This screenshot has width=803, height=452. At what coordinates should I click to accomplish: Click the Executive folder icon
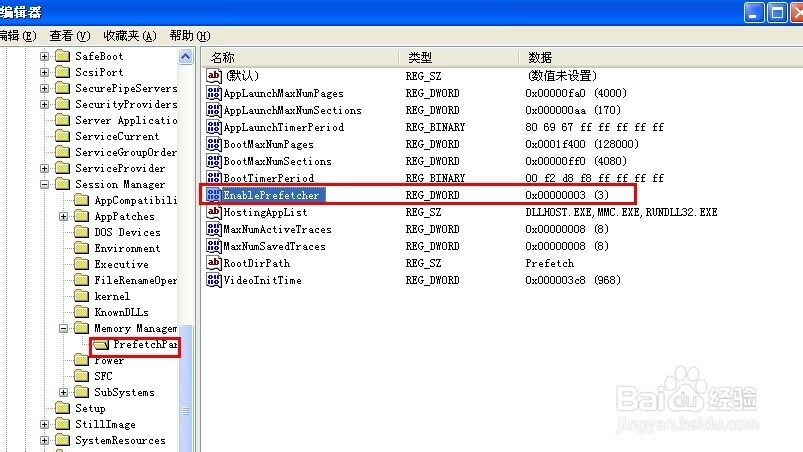81,264
